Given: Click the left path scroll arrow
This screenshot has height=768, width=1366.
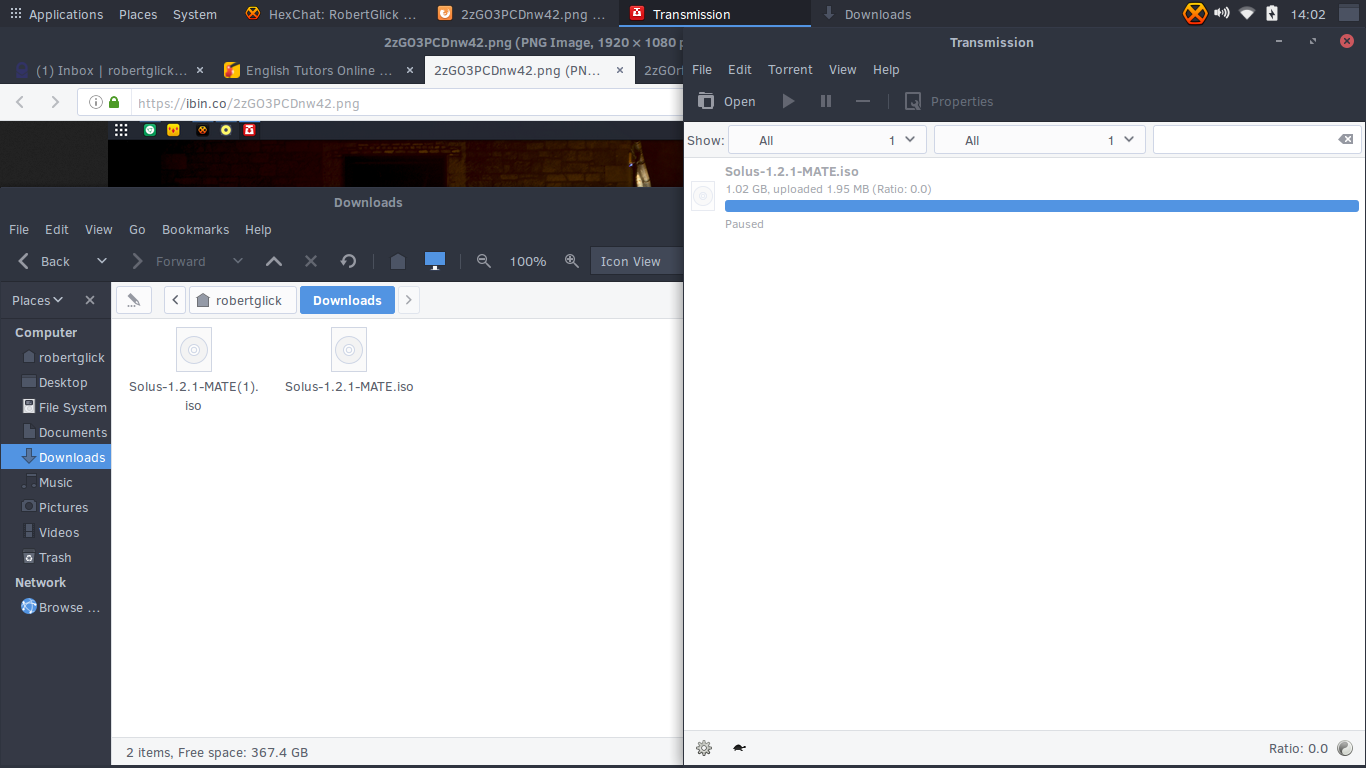Looking at the screenshot, I should click(175, 300).
